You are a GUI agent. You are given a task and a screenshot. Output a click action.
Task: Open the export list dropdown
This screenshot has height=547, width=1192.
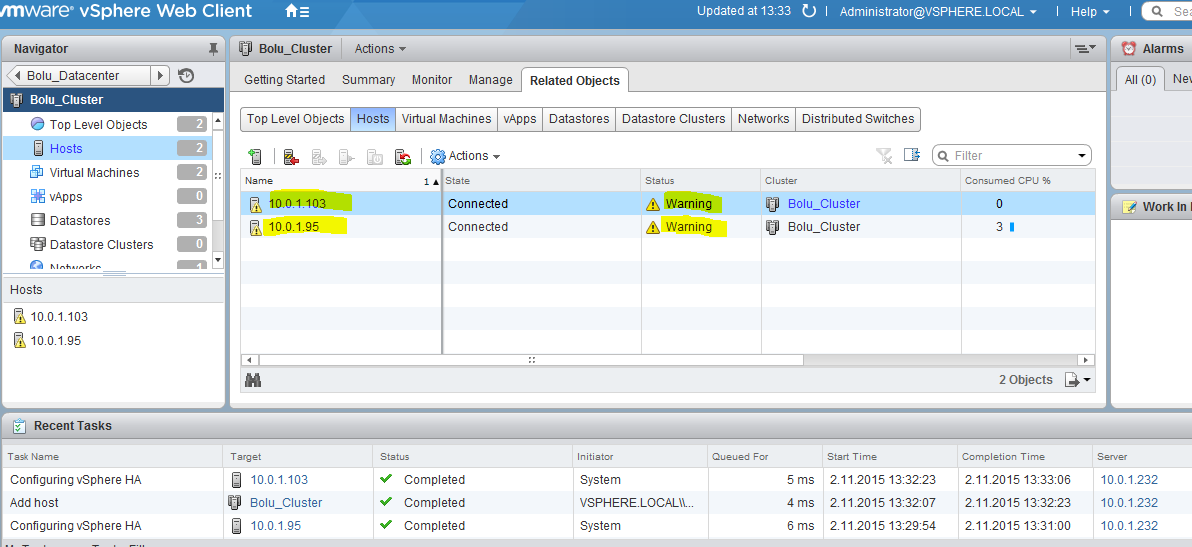click(1078, 380)
